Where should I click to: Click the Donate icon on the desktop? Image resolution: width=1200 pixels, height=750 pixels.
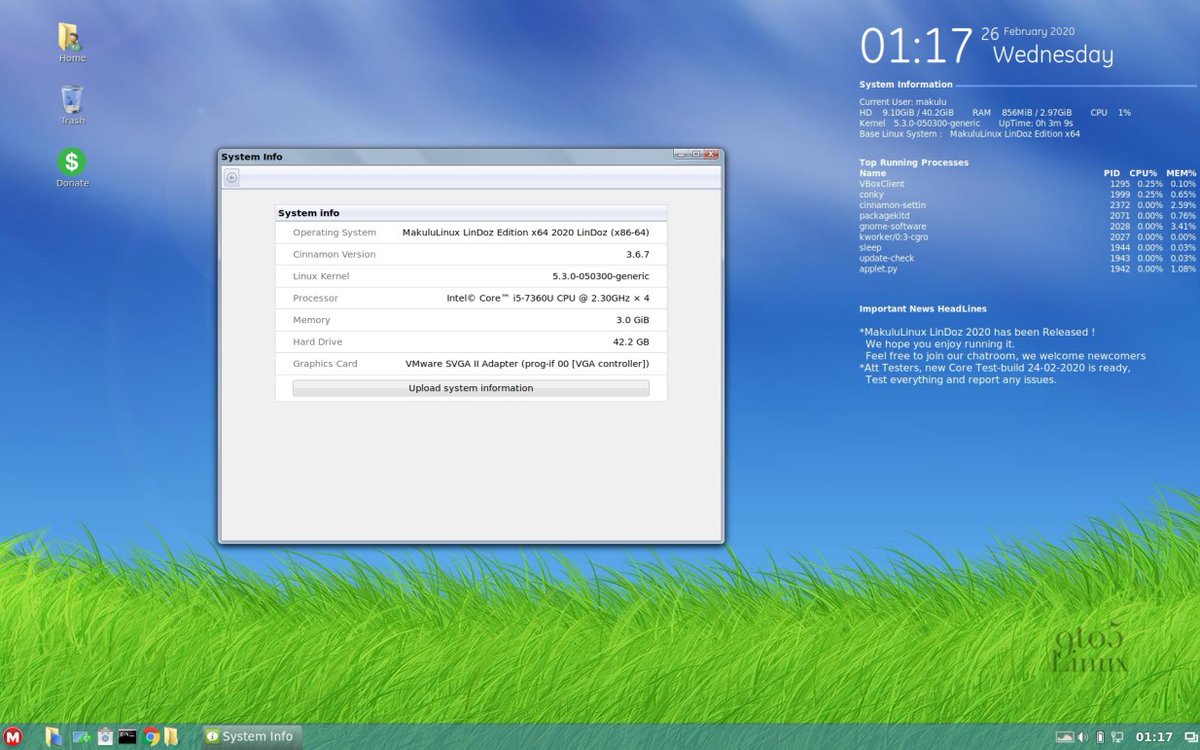70,162
